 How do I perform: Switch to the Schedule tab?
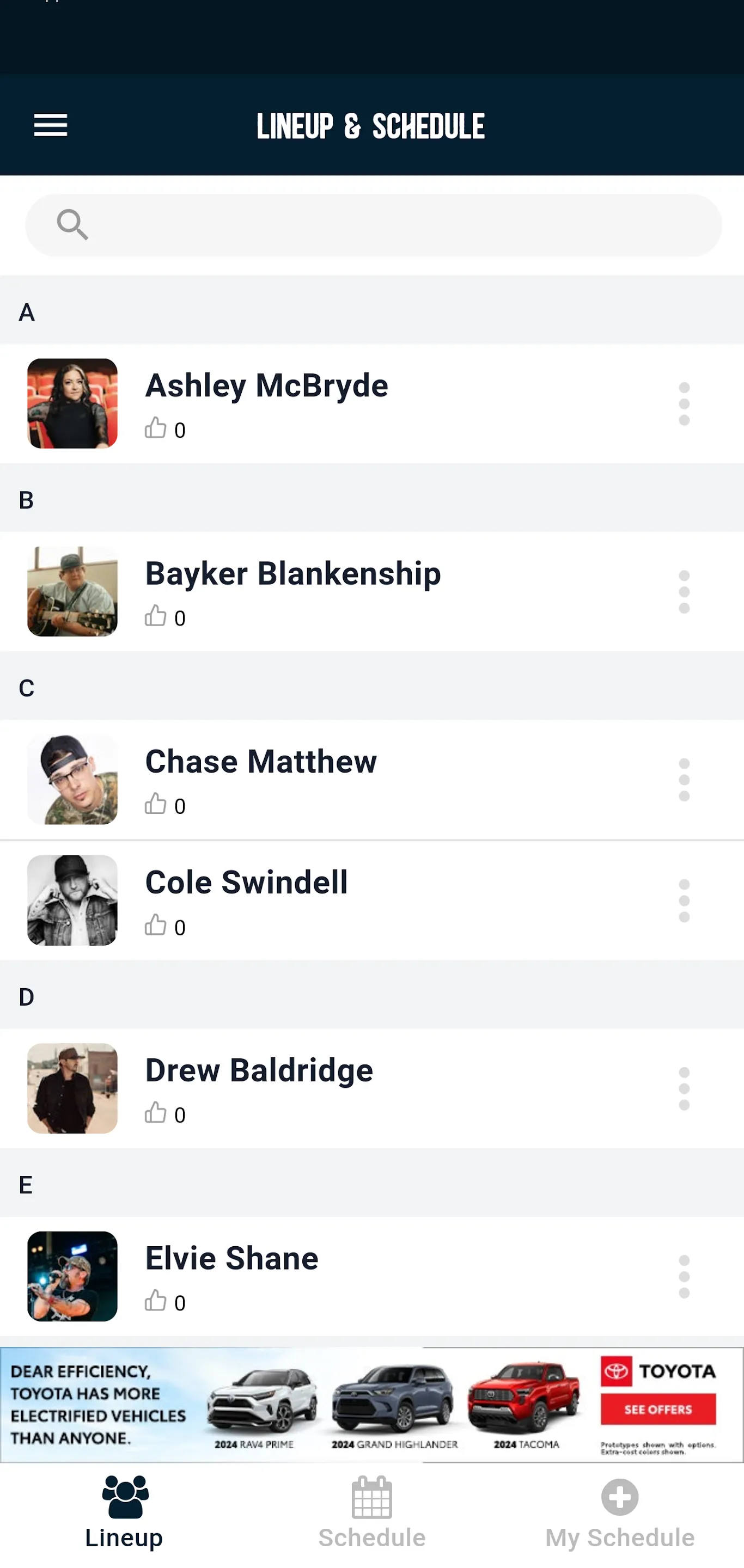372,1512
